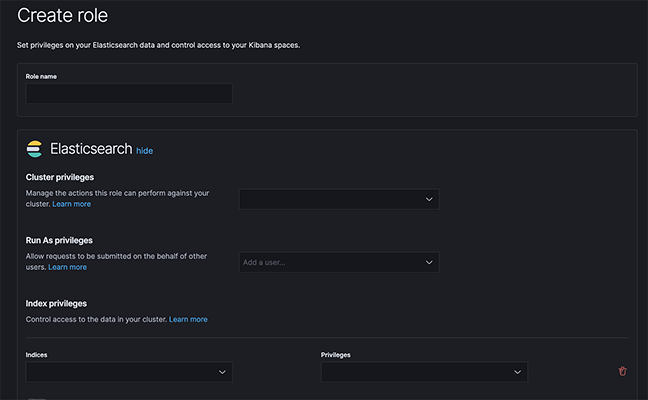
Task: Click the Role name field label
Action: (41, 76)
